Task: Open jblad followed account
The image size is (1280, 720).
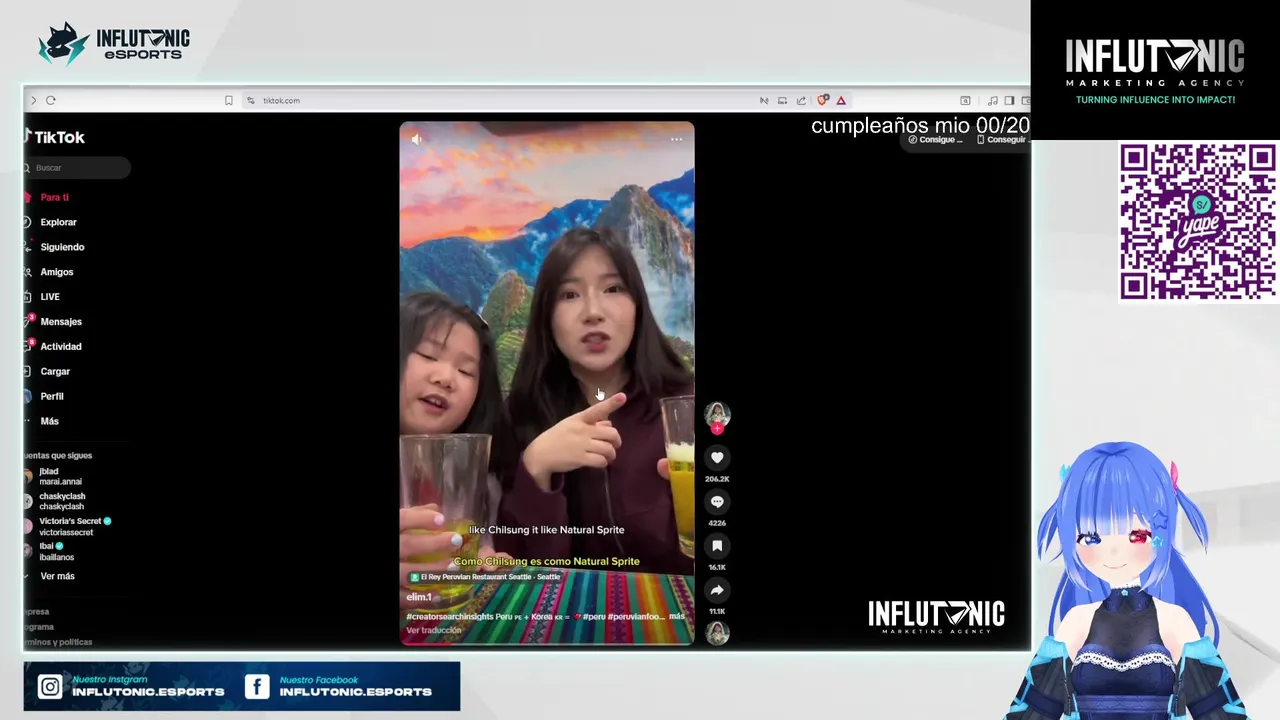Action: (x=55, y=476)
